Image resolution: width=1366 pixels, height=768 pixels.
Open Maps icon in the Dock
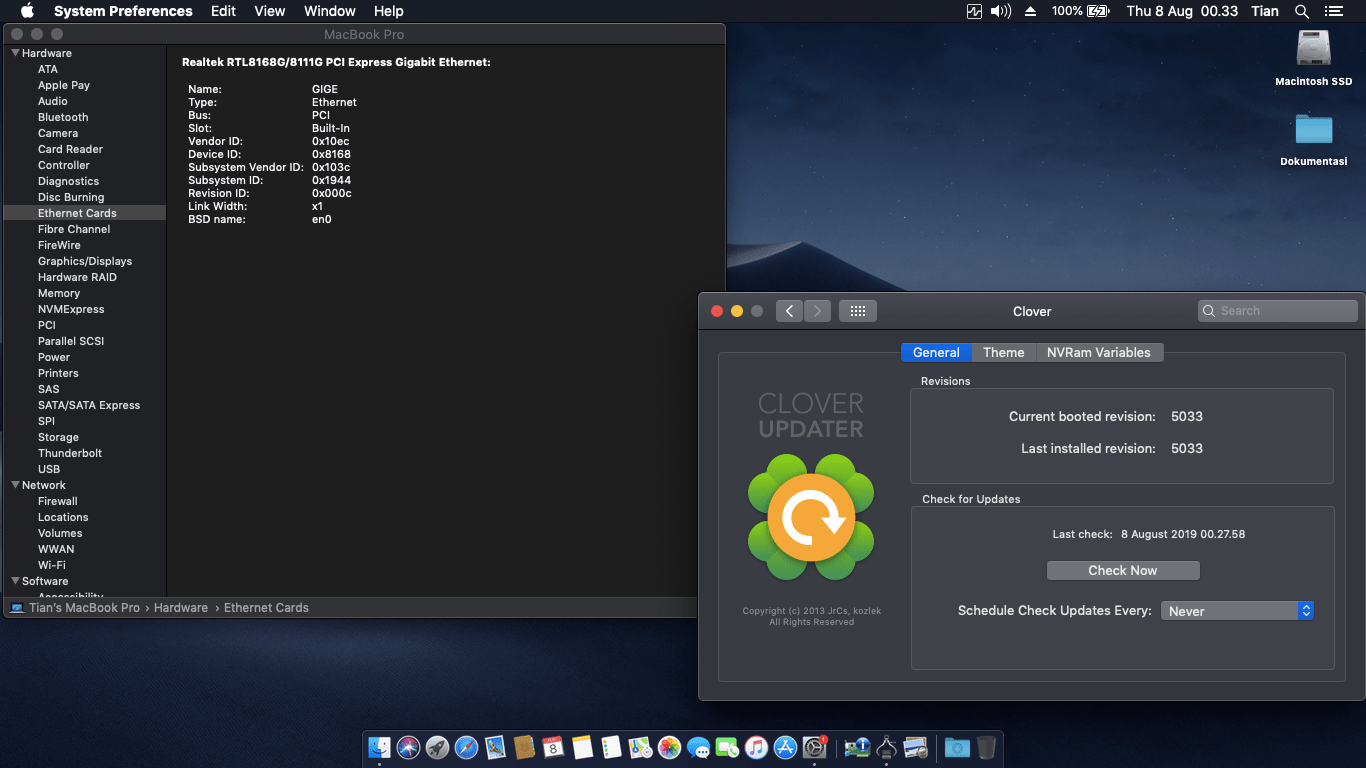click(x=640, y=747)
